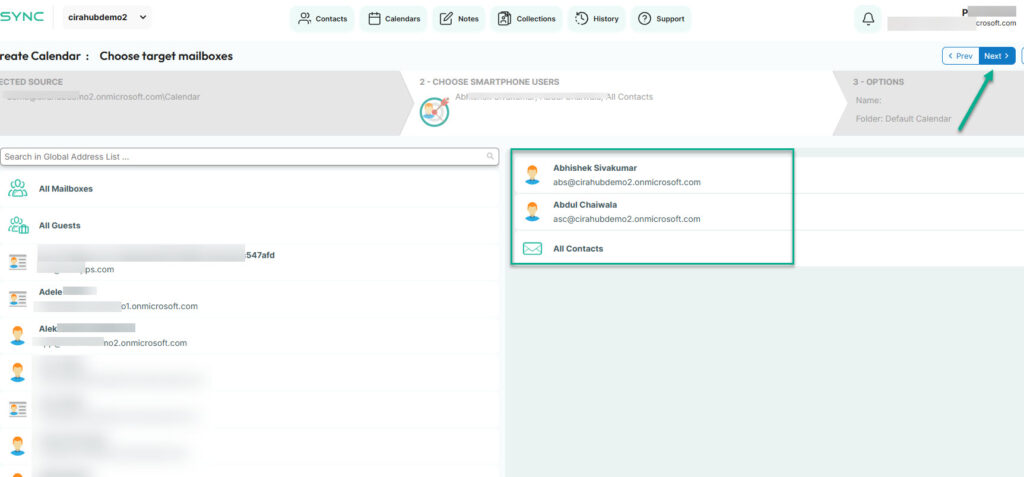
Task: Select the entry ending in 547afd
Action: point(251,262)
